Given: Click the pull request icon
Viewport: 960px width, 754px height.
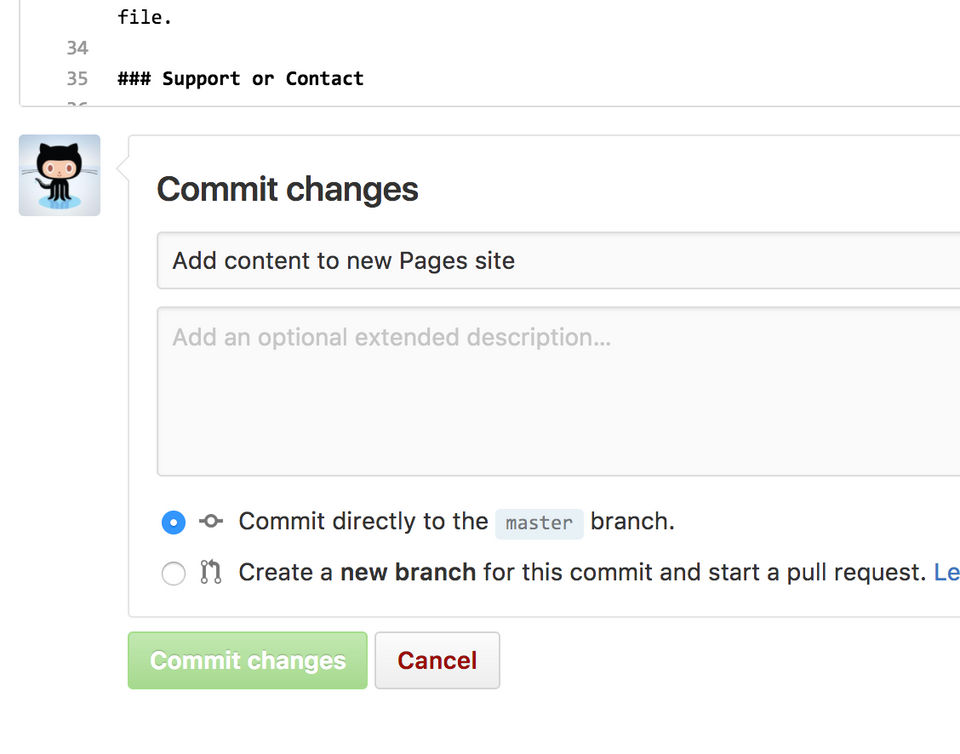Looking at the screenshot, I should pyautogui.click(x=210, y=572).
